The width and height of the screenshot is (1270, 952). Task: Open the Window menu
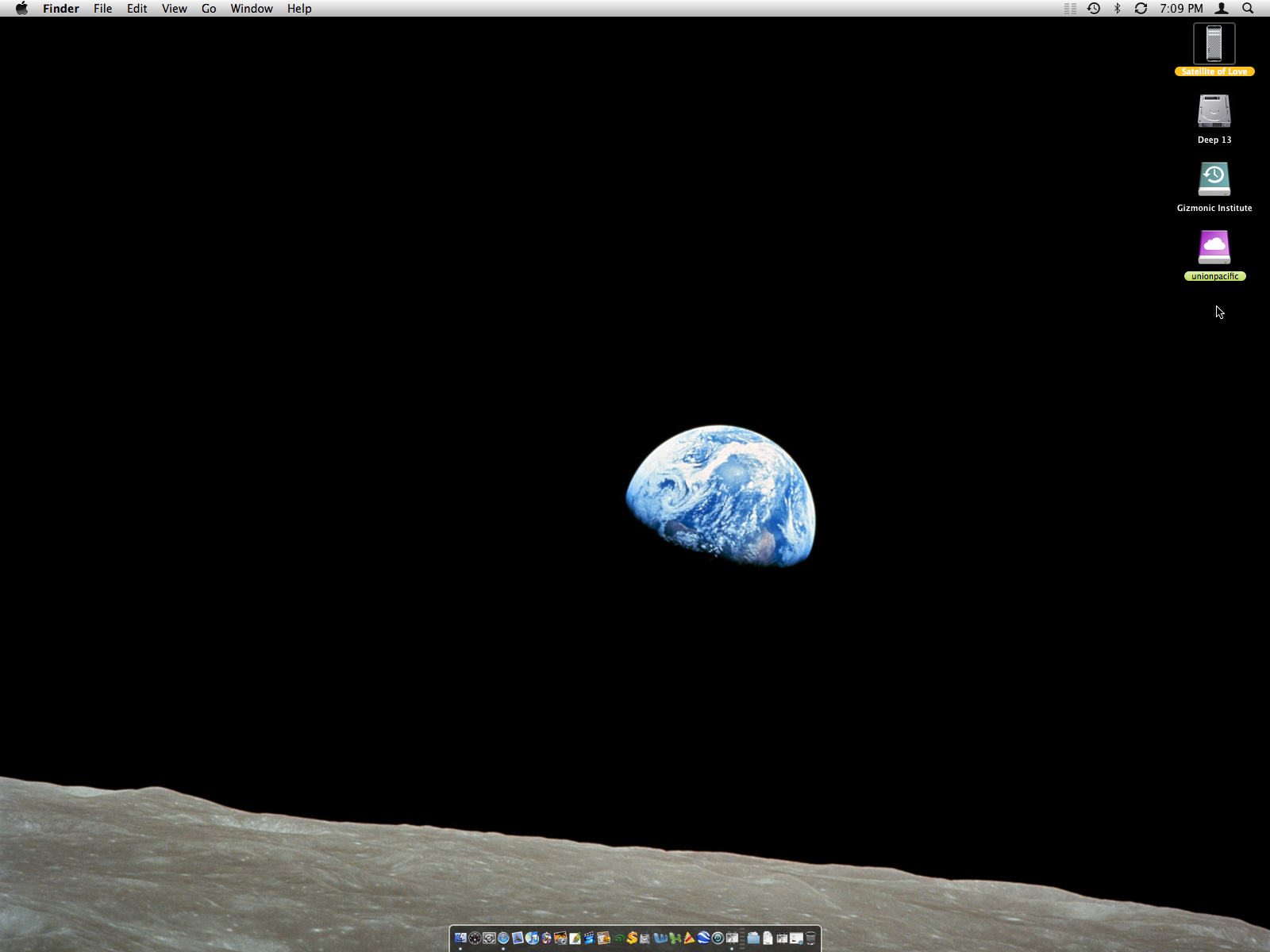click(x=252, y=8)
